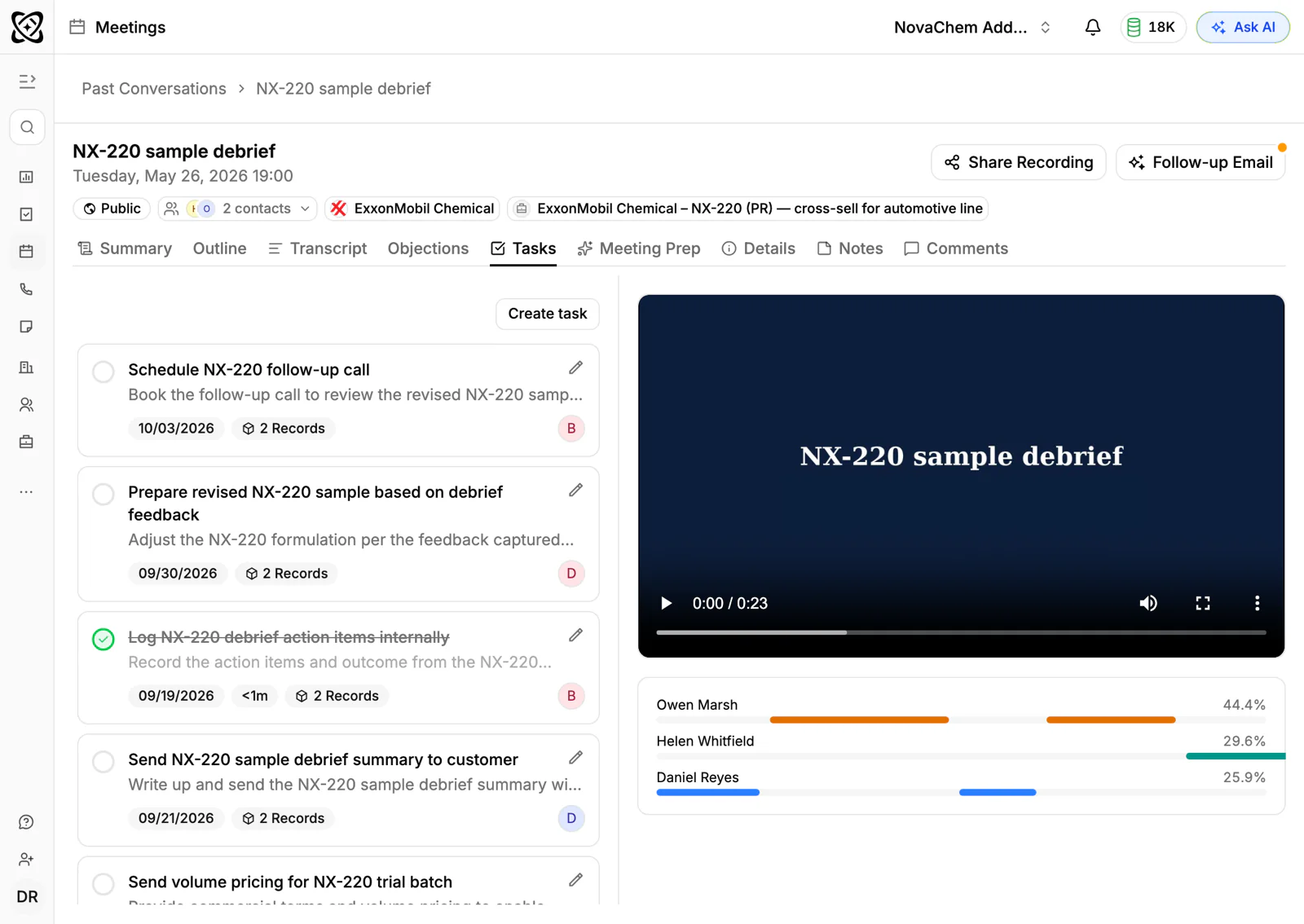This screenshot has width=1304, height=924.
Task: Open the NovaChem workspace switcher
Action: click(x=972, y=27)
